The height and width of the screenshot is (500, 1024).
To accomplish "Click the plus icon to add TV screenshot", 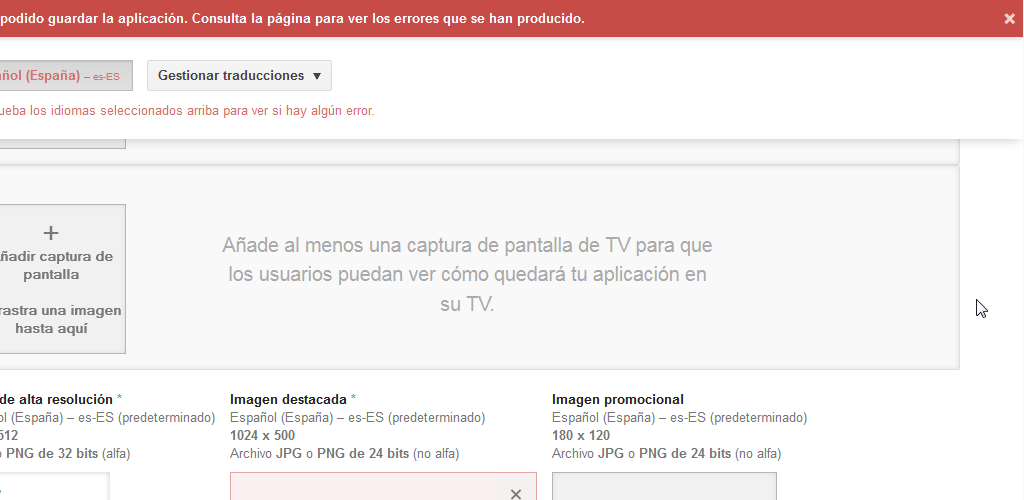I will (50, 232).
